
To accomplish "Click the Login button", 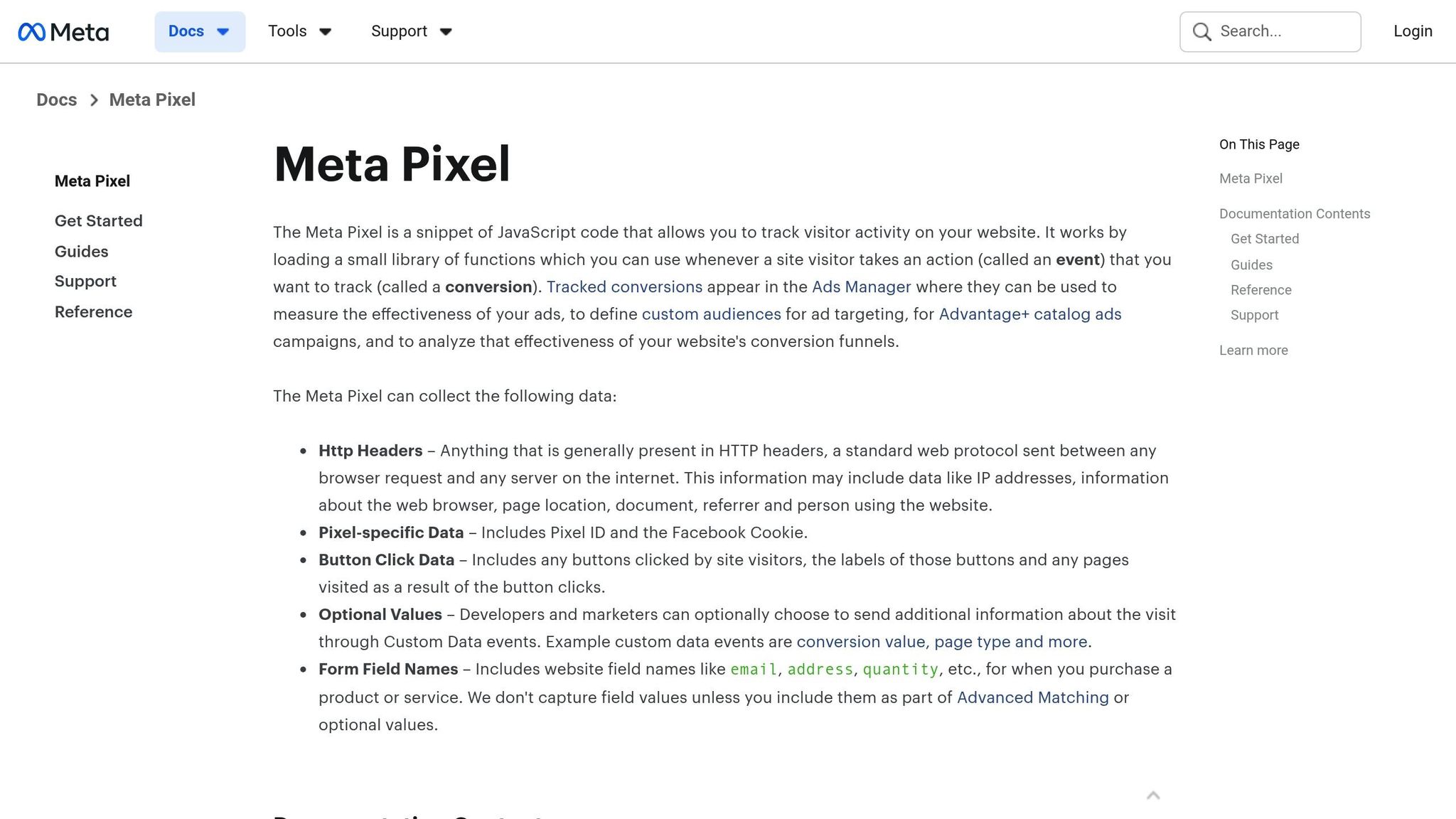I will tap(1412, 31).
